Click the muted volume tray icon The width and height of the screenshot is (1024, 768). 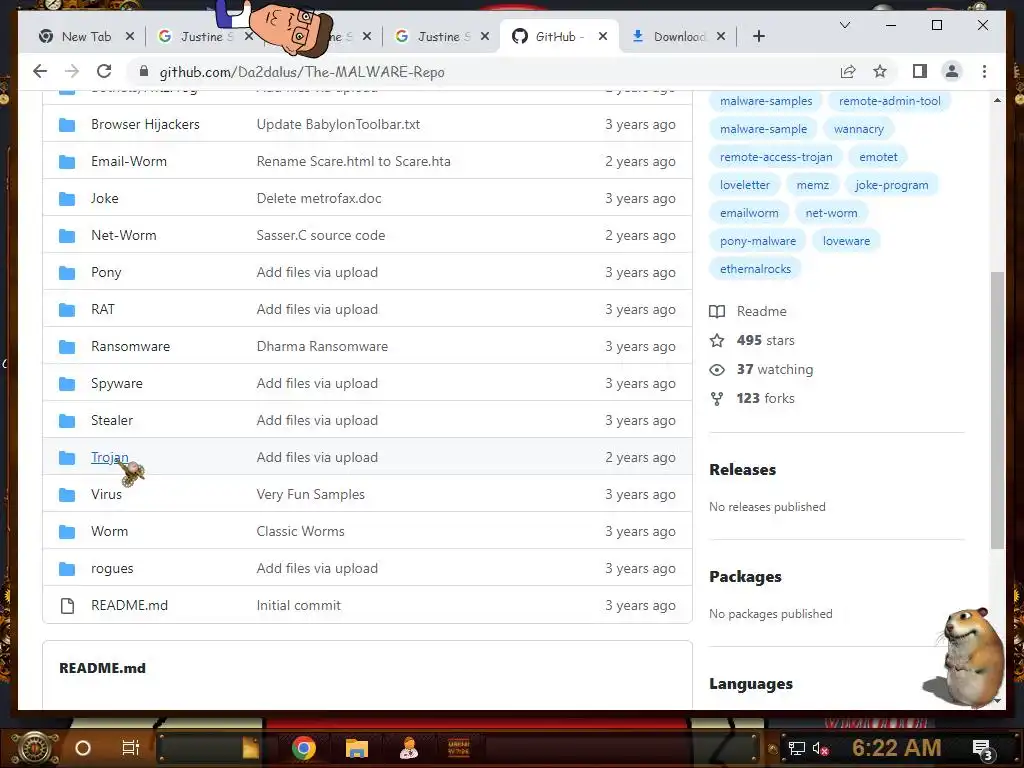tap(821, 748)
